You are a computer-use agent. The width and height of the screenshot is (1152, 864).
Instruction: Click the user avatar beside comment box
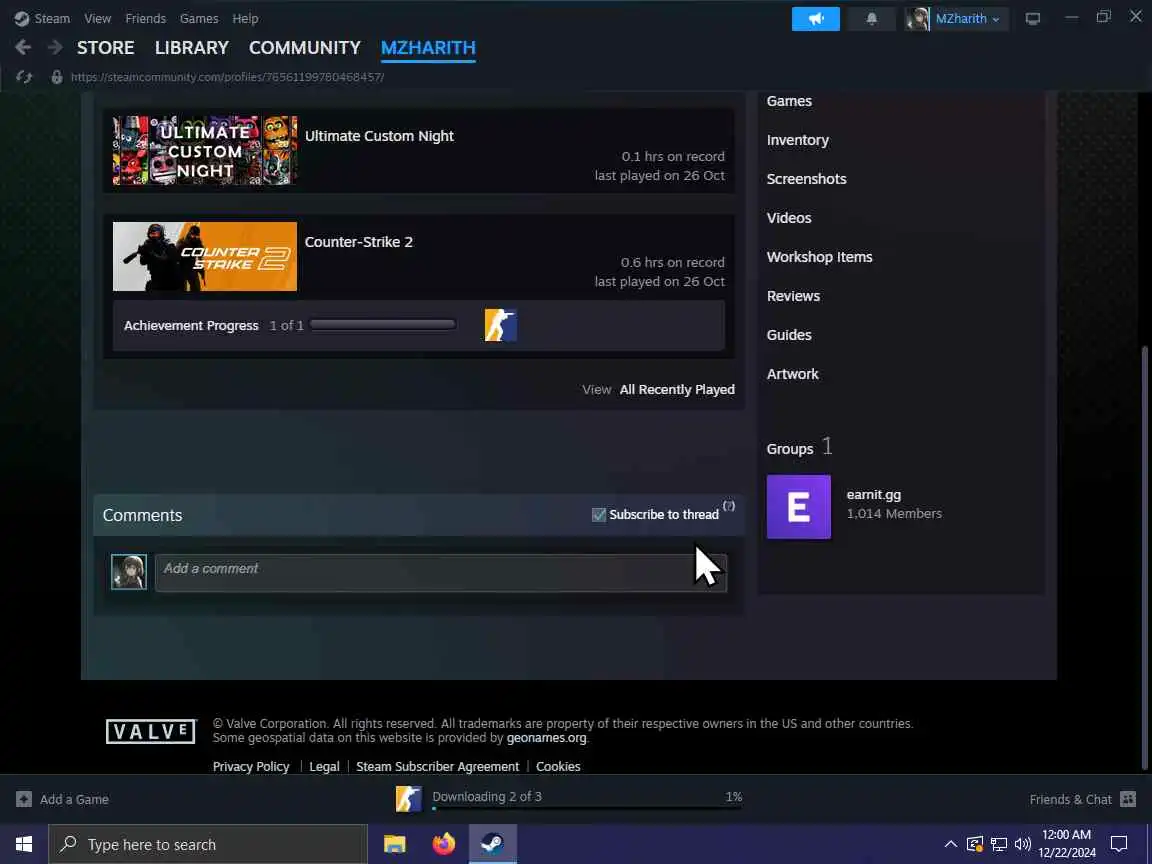(129, 572)
